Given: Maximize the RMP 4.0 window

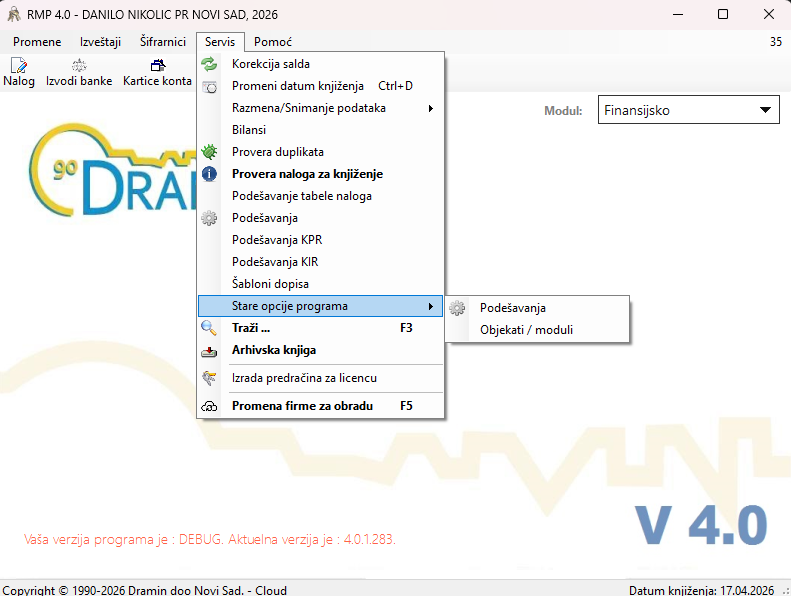Looking at the screenshot, I should (723, 14).
